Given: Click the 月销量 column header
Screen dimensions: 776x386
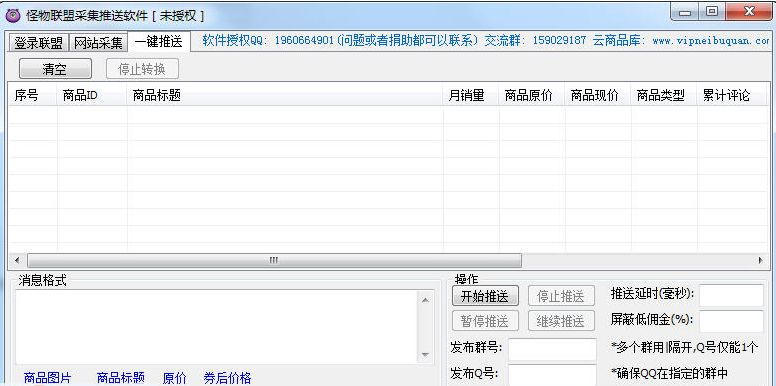Looking at the screenshot, I should pos(471,96).
